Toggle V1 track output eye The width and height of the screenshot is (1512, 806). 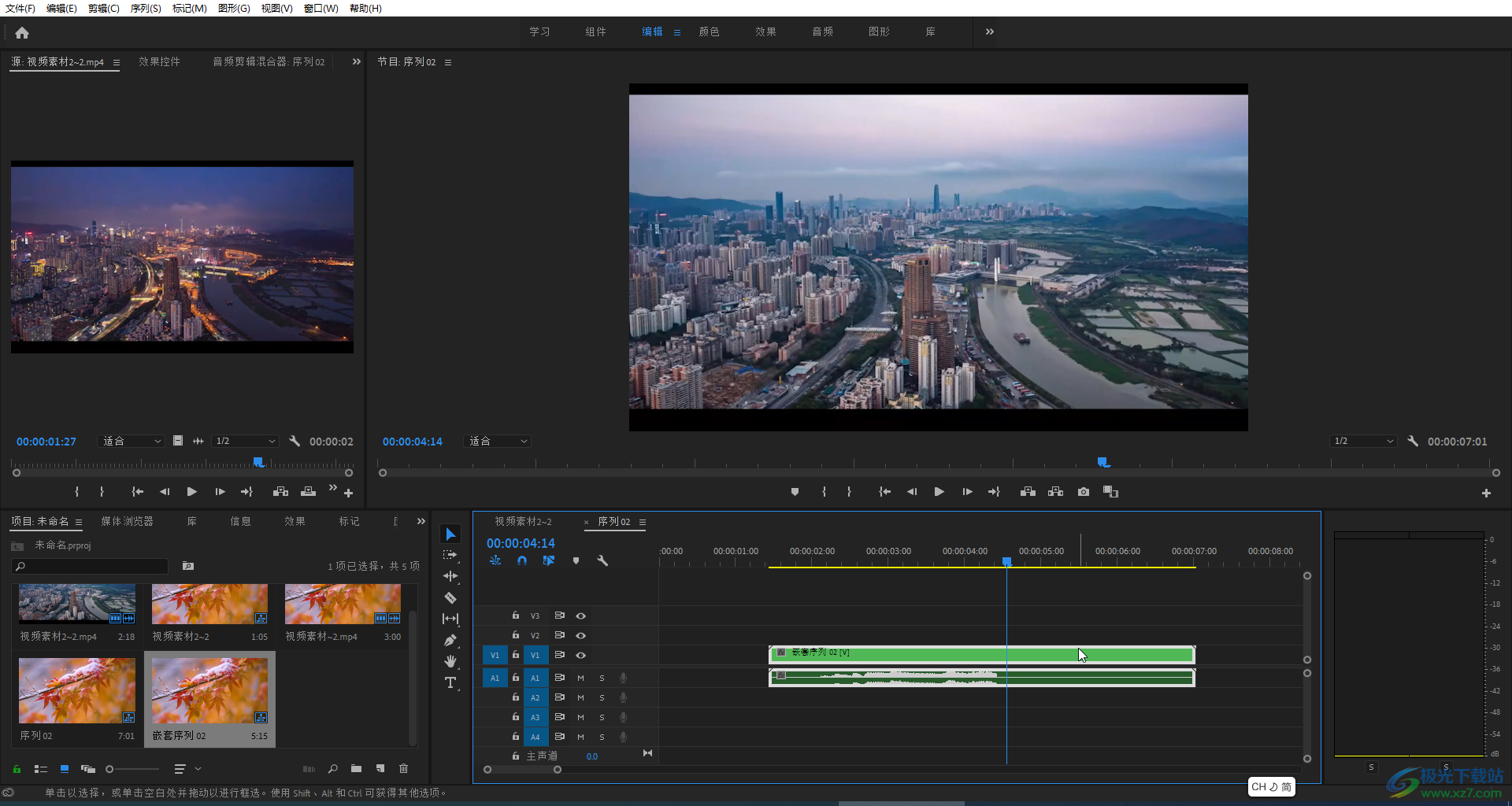coord(580,655)
